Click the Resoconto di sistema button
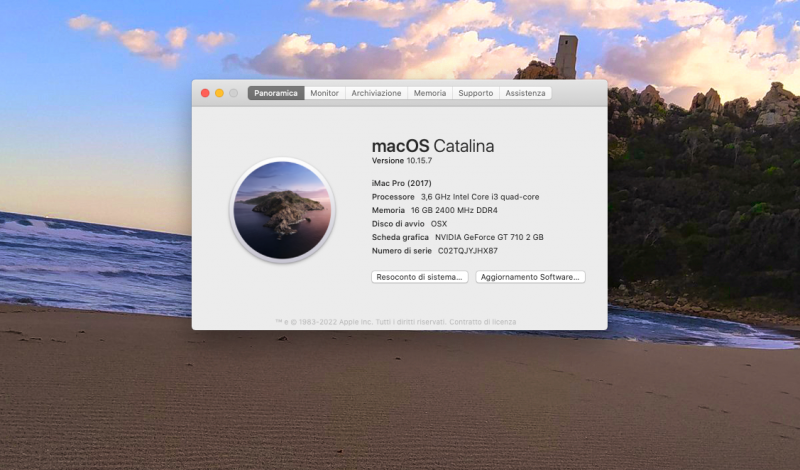The width and height of the screenshot is (800, 470). [419, 277]
